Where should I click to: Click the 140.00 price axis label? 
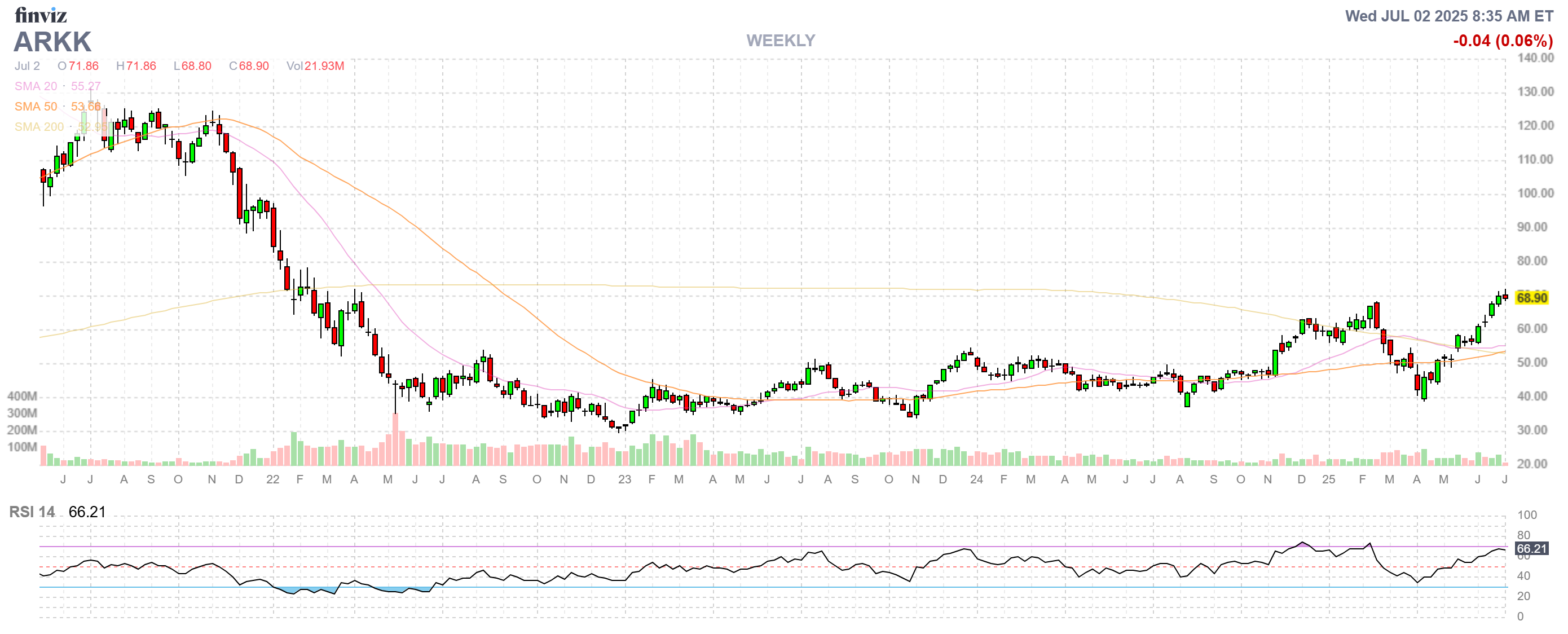[1535, 58]
